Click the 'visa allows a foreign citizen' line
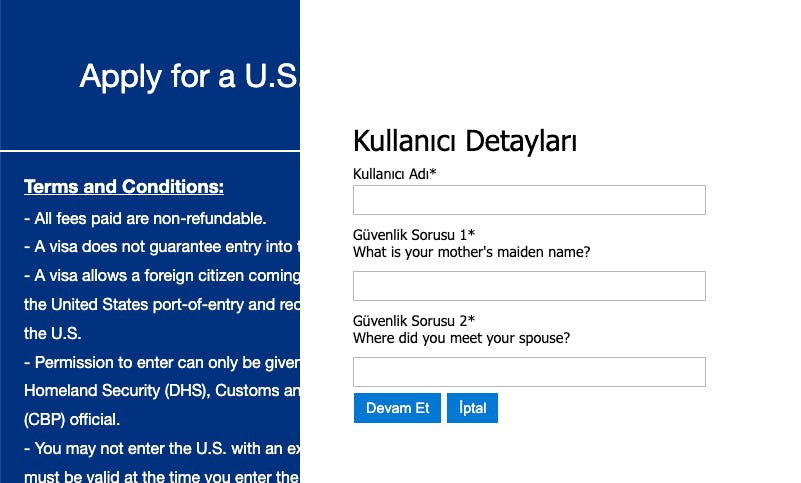The image size is (801, 483). click(x=160, y=275)
